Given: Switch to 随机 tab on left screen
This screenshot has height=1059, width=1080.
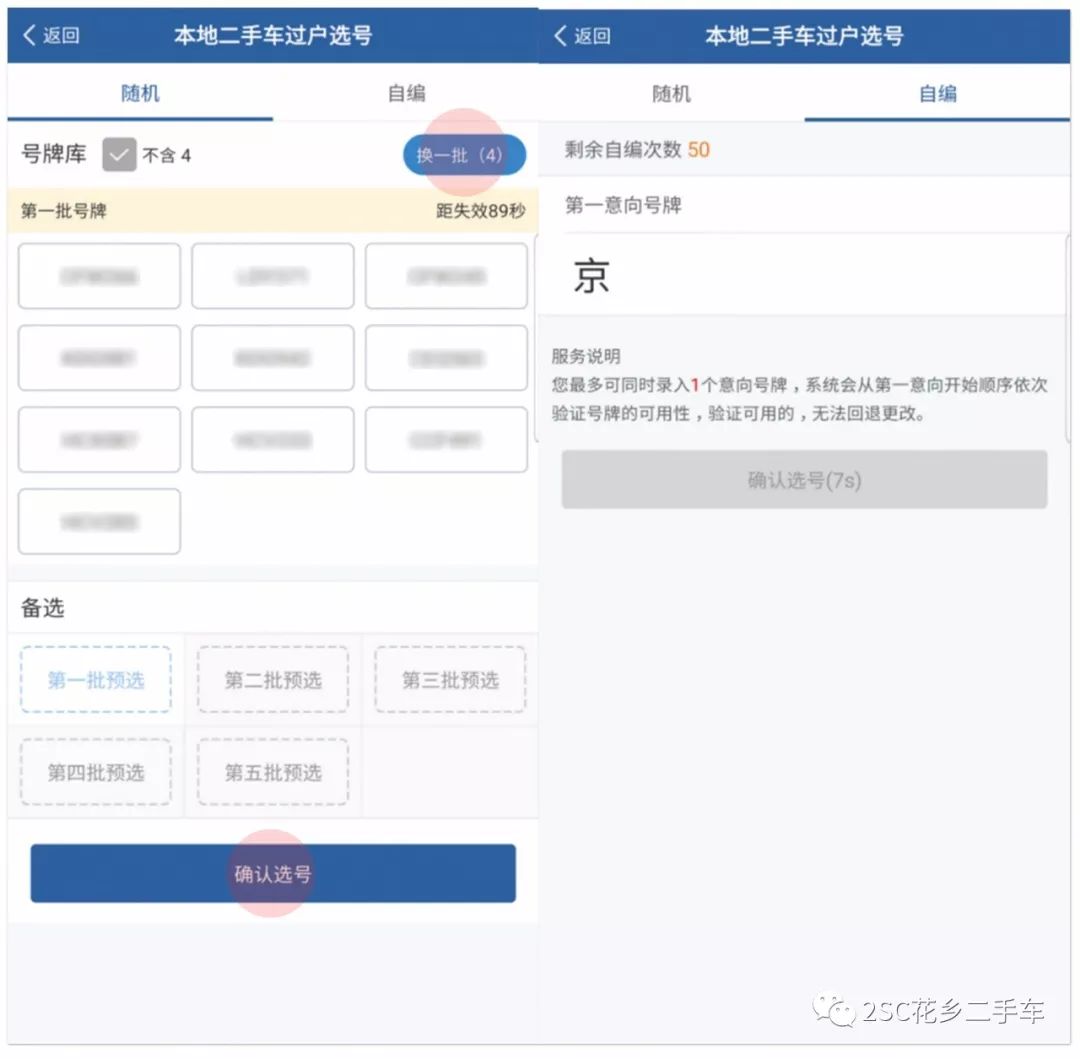Looking at the screenshot, I should (141, 93).
